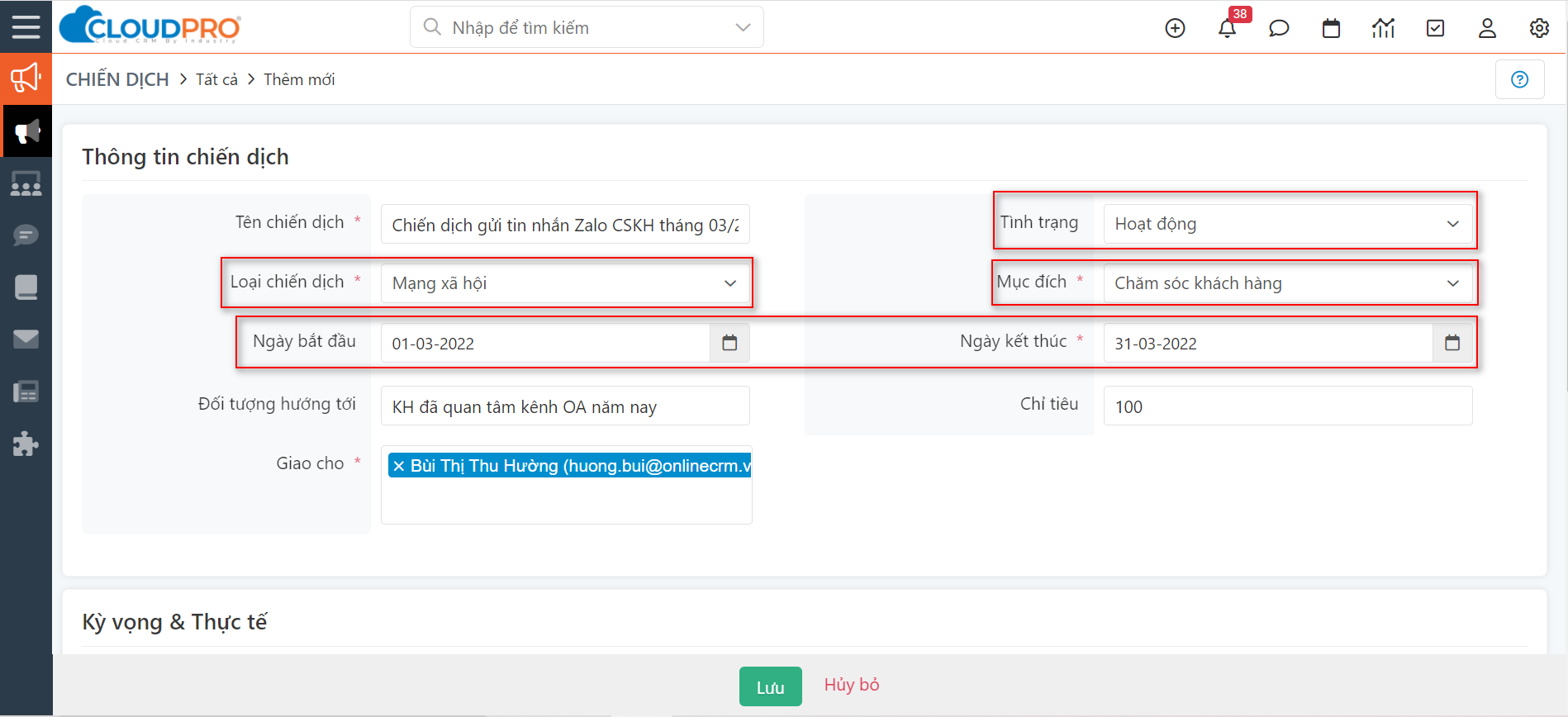1568x717 pixels.
Task: Open the start date calendar picker
Action: (729, 343)
